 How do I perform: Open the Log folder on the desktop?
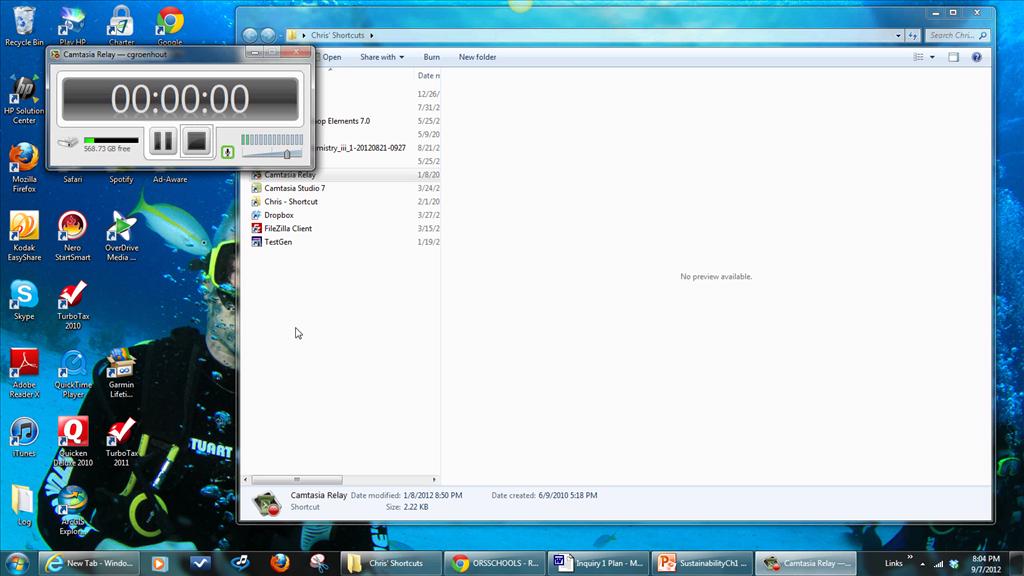point(24,506)
